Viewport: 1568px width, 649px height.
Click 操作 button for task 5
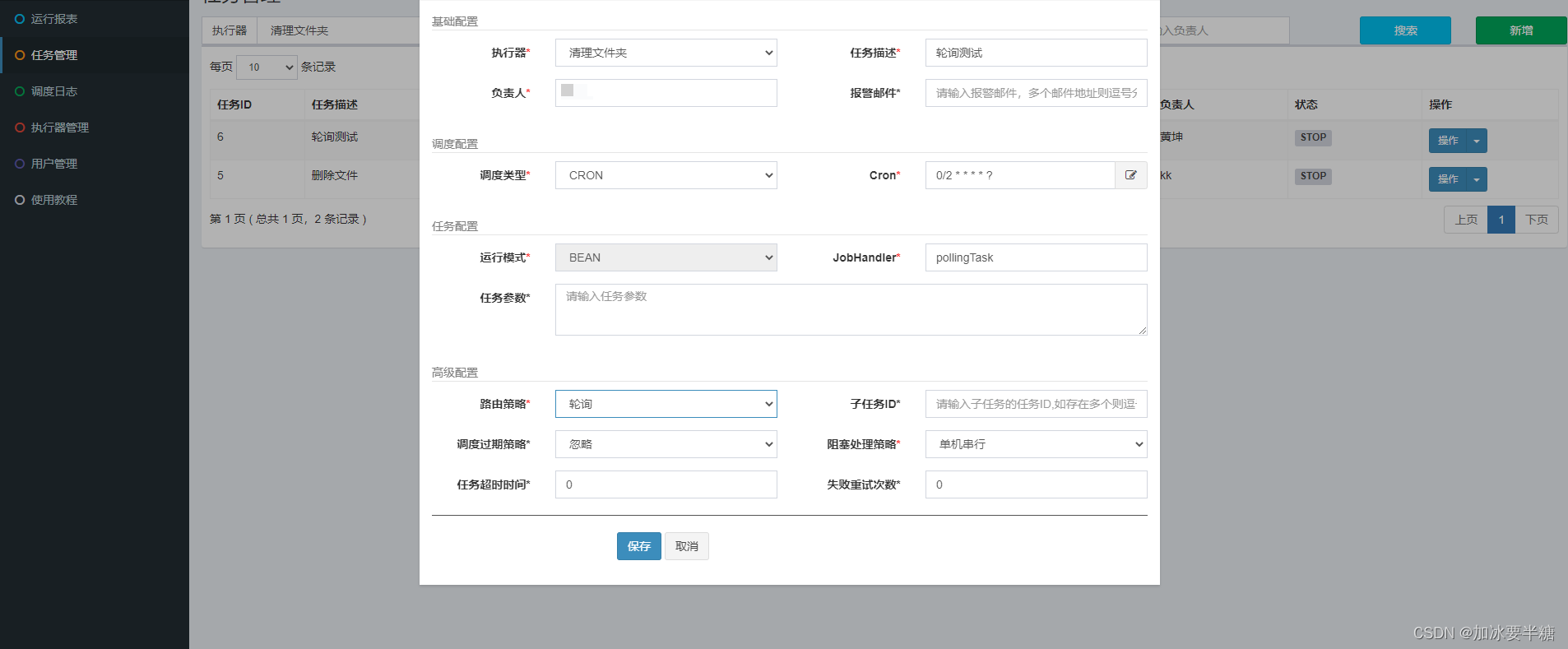coord(1448,179)
